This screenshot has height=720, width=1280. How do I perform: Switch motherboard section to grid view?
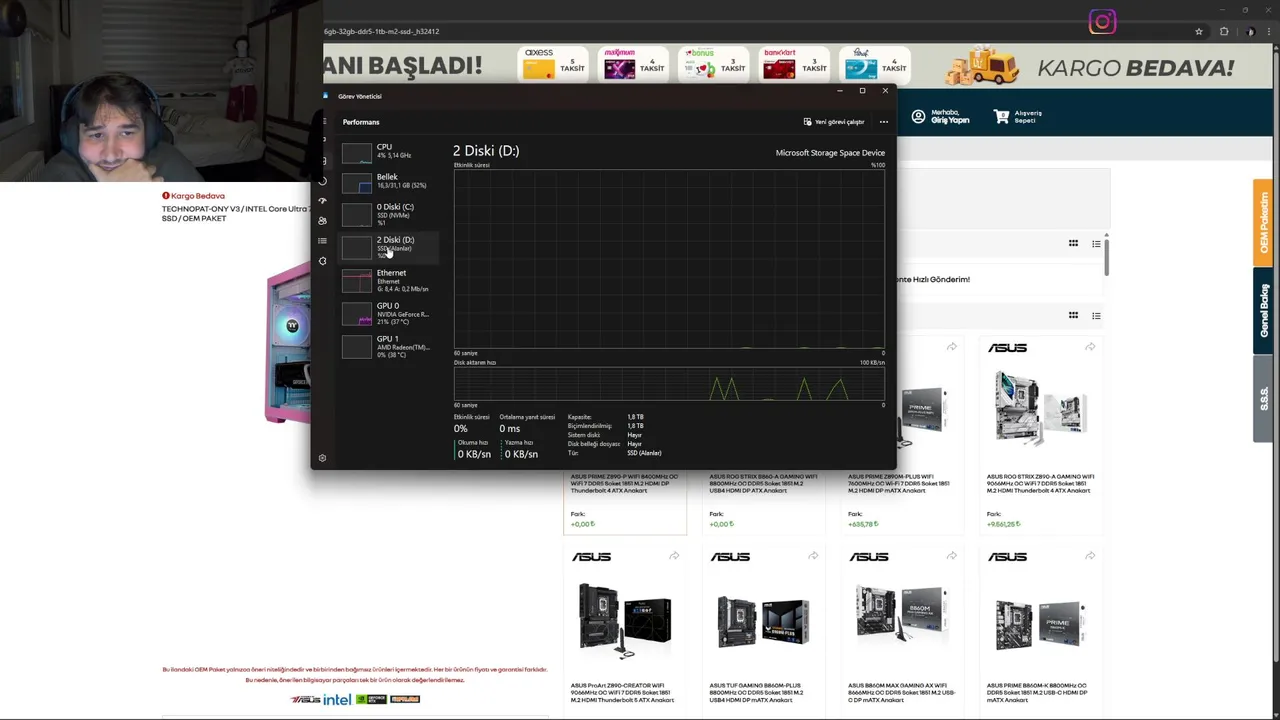point(1073,315)
